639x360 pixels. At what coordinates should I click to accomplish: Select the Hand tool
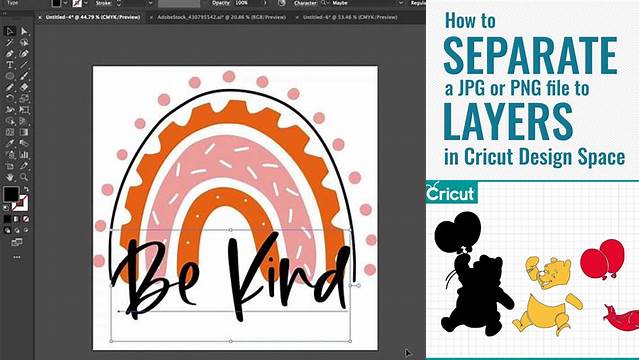tap(10, 177)
